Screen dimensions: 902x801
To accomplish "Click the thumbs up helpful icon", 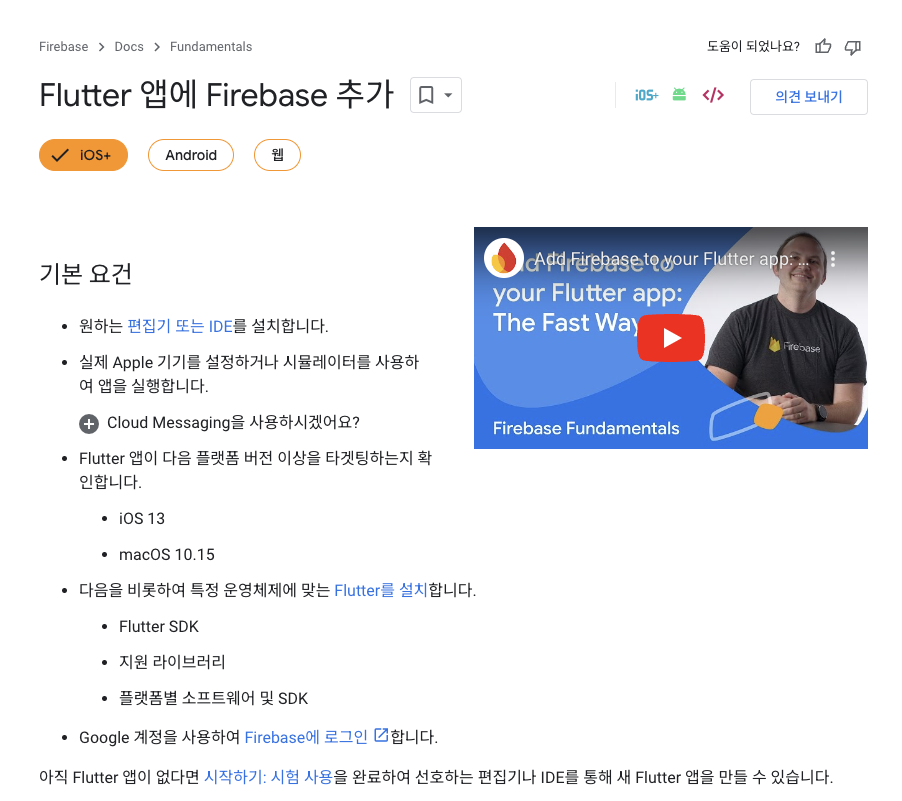I will click(x=823, y=47).
